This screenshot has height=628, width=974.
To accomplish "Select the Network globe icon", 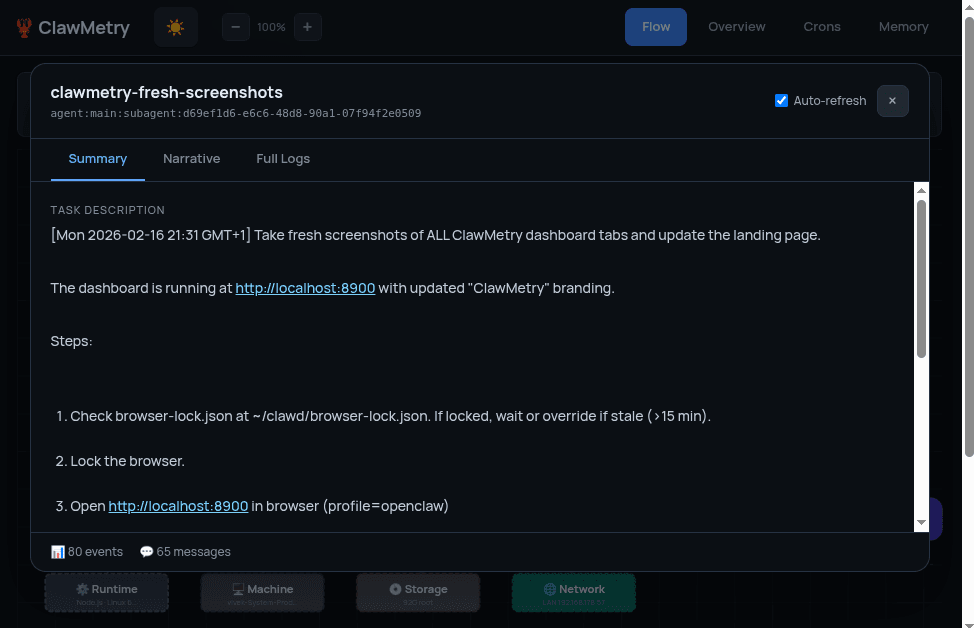I will click(x=550, y=588).
